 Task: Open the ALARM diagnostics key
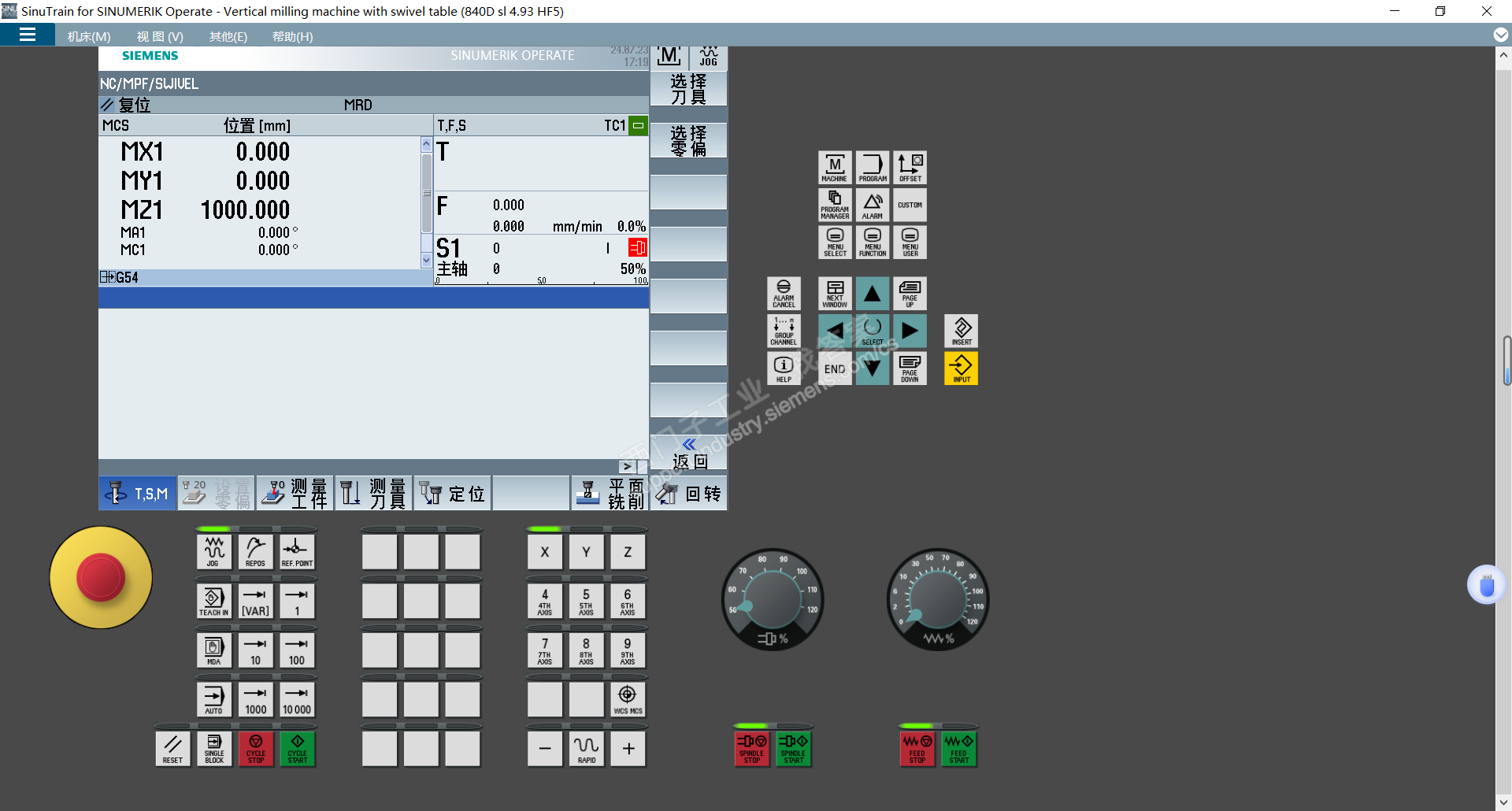coord(873,205)
